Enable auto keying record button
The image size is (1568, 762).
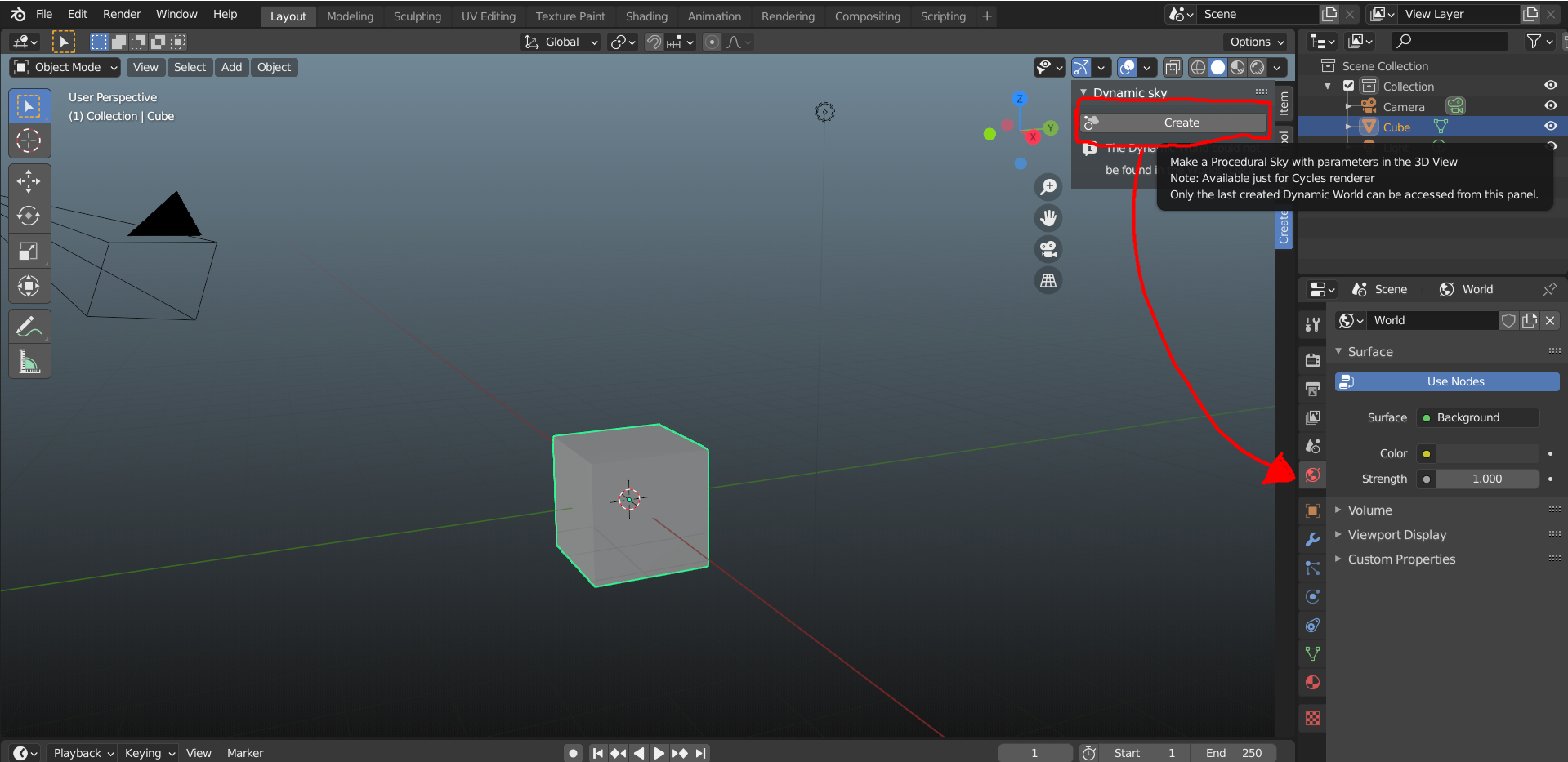[x=573, y=753]
